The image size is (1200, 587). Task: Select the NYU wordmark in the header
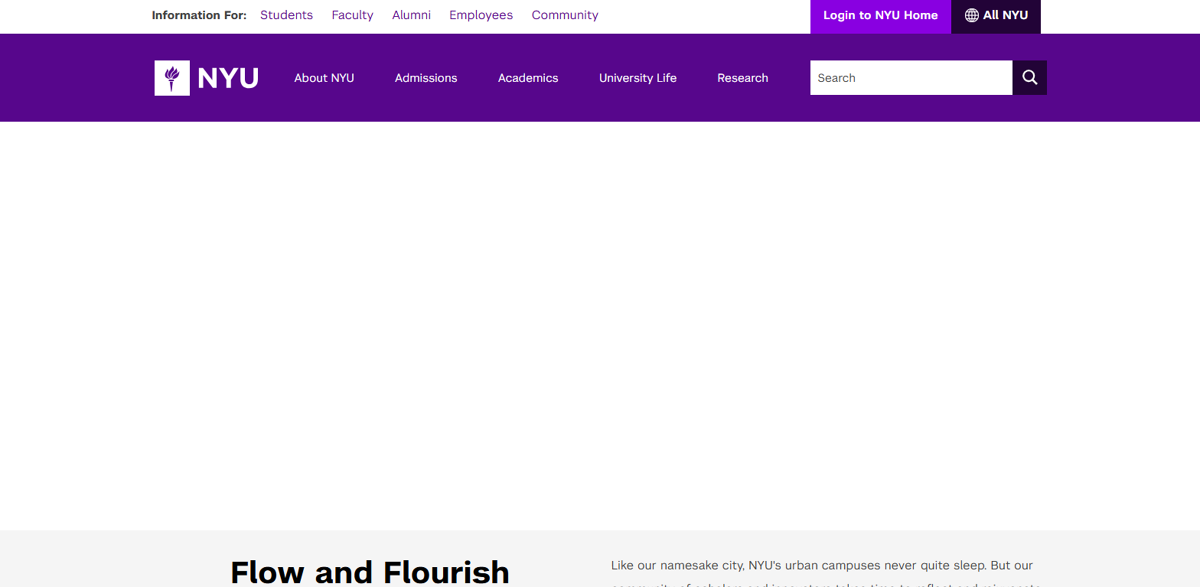[230, 77]
